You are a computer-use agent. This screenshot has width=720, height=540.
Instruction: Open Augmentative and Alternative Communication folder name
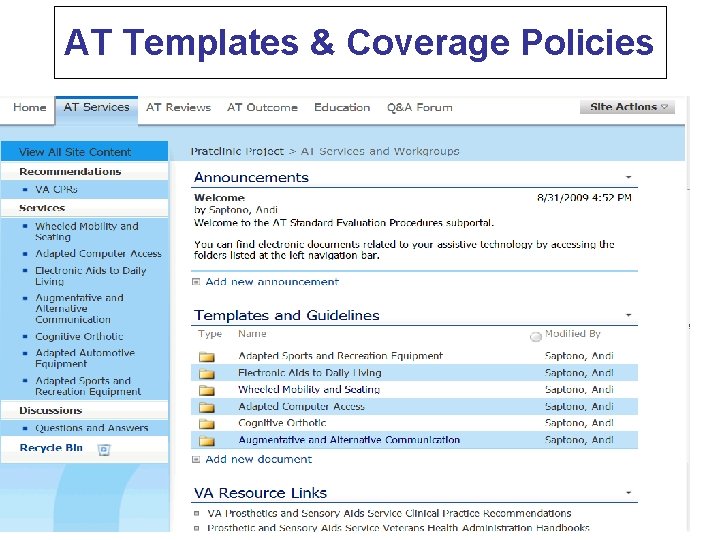(x=349, y=440)
